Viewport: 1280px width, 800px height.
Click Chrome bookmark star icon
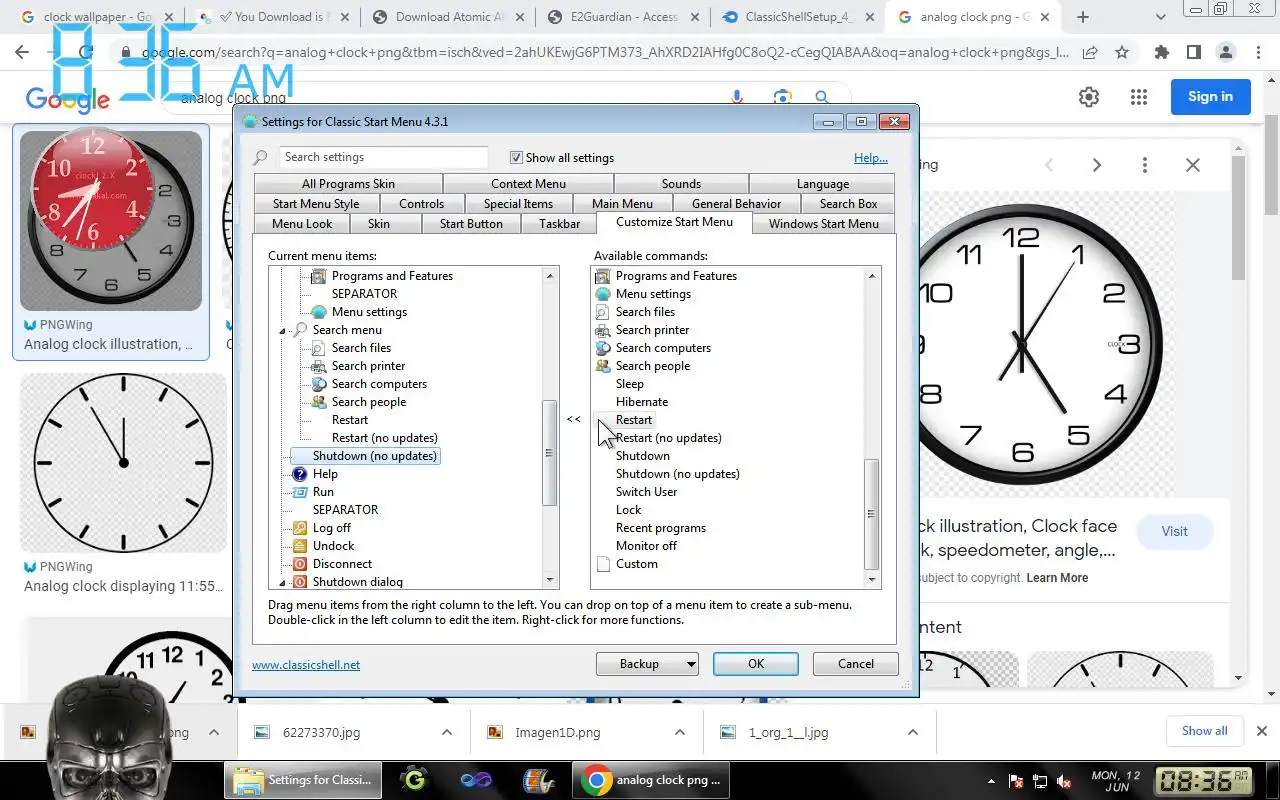(1122, 52)
